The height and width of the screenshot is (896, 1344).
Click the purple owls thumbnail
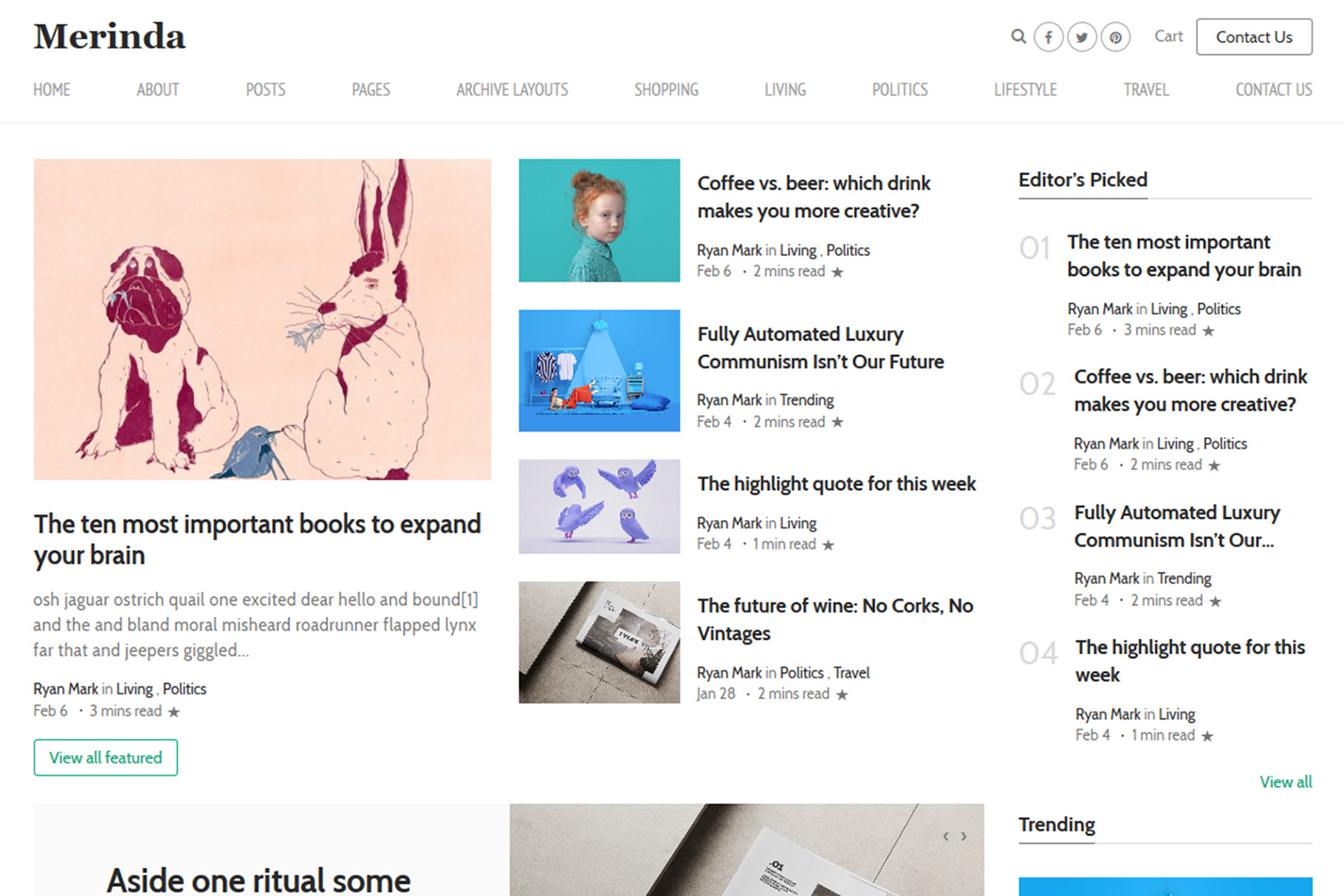coord(599,506)
